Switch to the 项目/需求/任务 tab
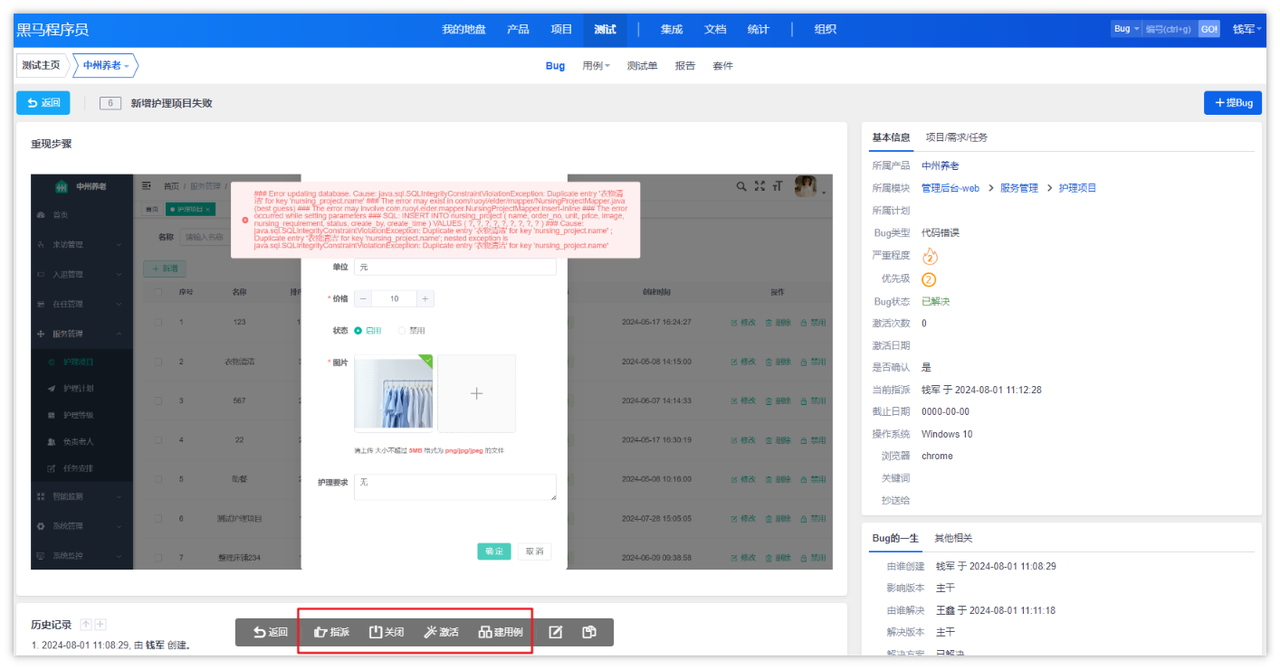 (957, 137)
